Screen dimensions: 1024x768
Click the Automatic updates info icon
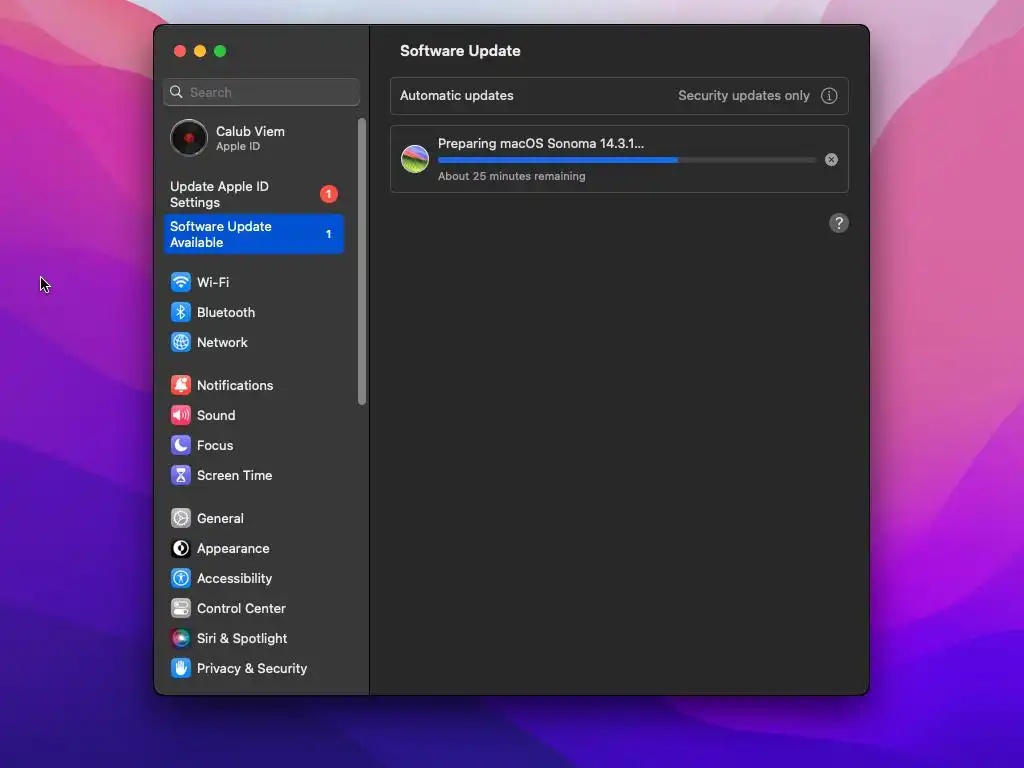tap(829, 96)
